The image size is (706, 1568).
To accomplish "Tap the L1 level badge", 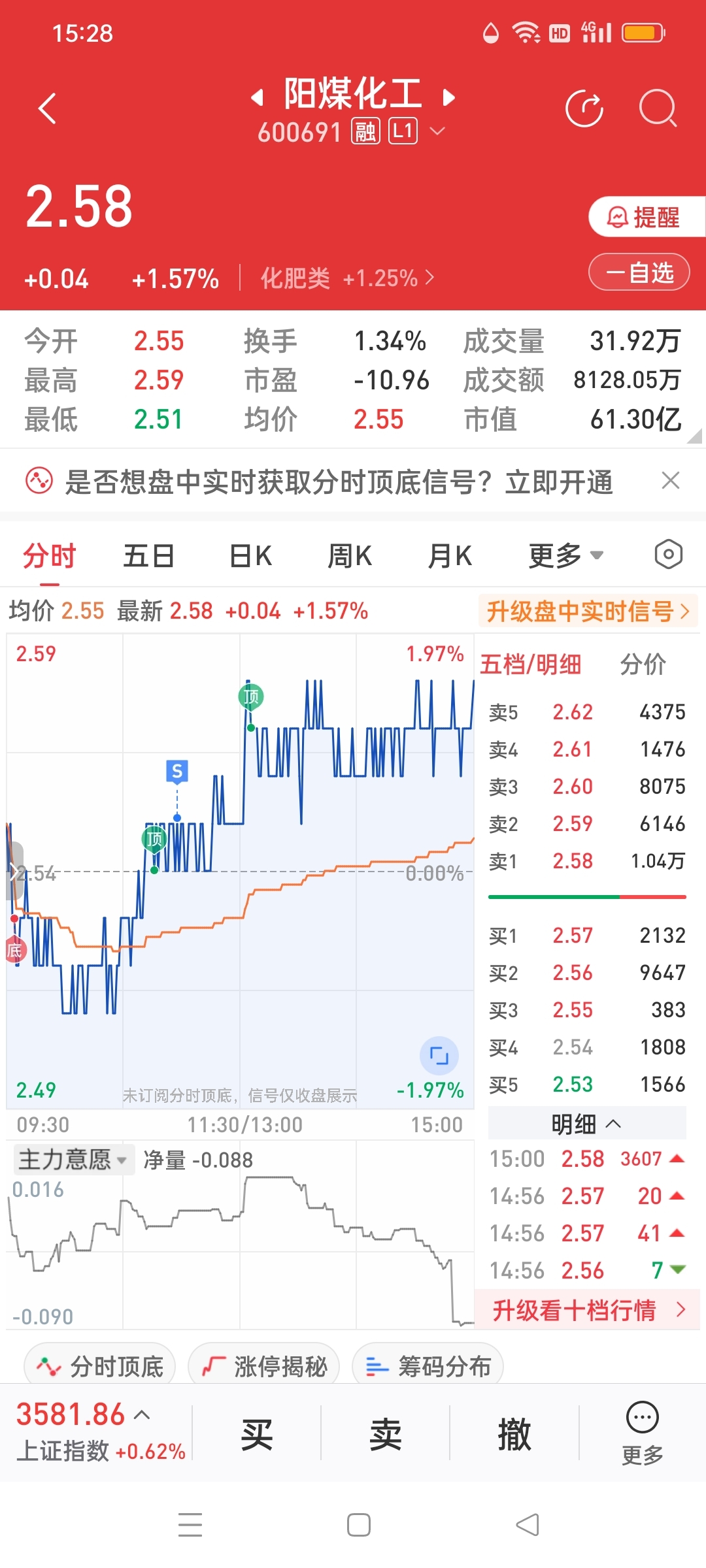I will tap(403, 131).
